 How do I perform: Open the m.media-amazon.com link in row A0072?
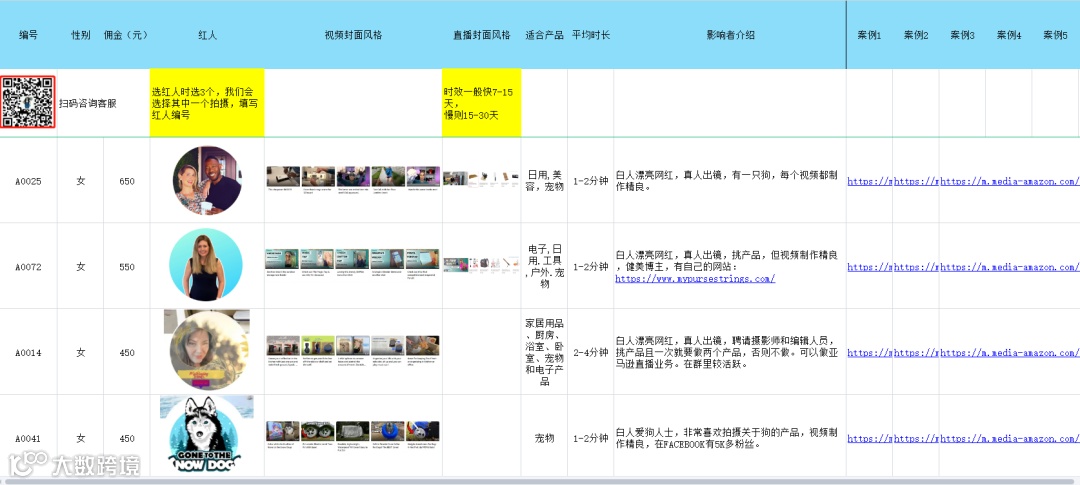1010,267
